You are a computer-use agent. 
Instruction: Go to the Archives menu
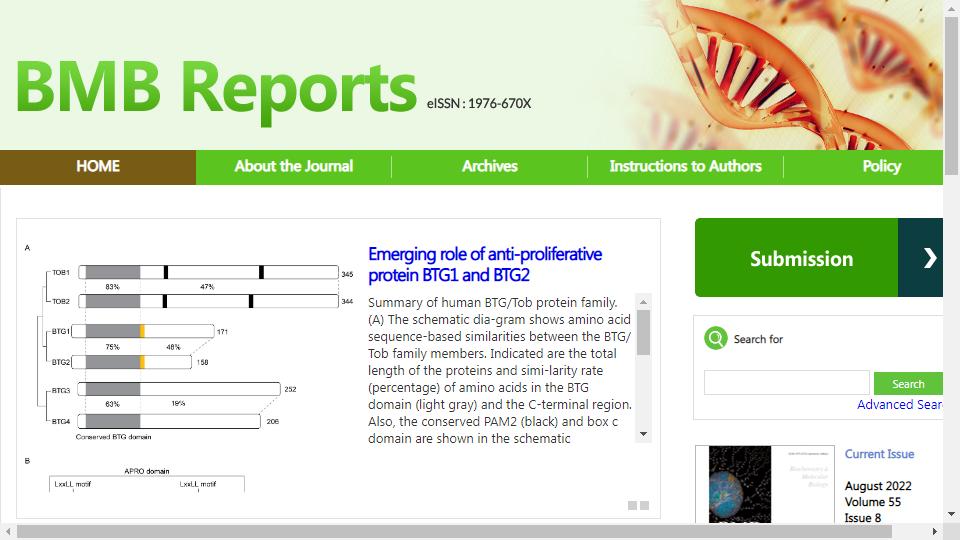click(x=490, y=167)
